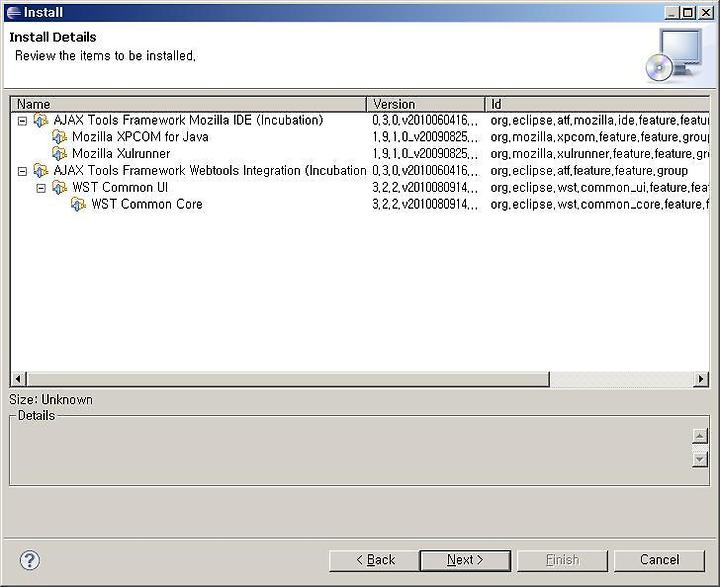
Task: Click the feature icon beside Mozilla Xulrunner
Action: pyautogui.click(x=60, y=154)
